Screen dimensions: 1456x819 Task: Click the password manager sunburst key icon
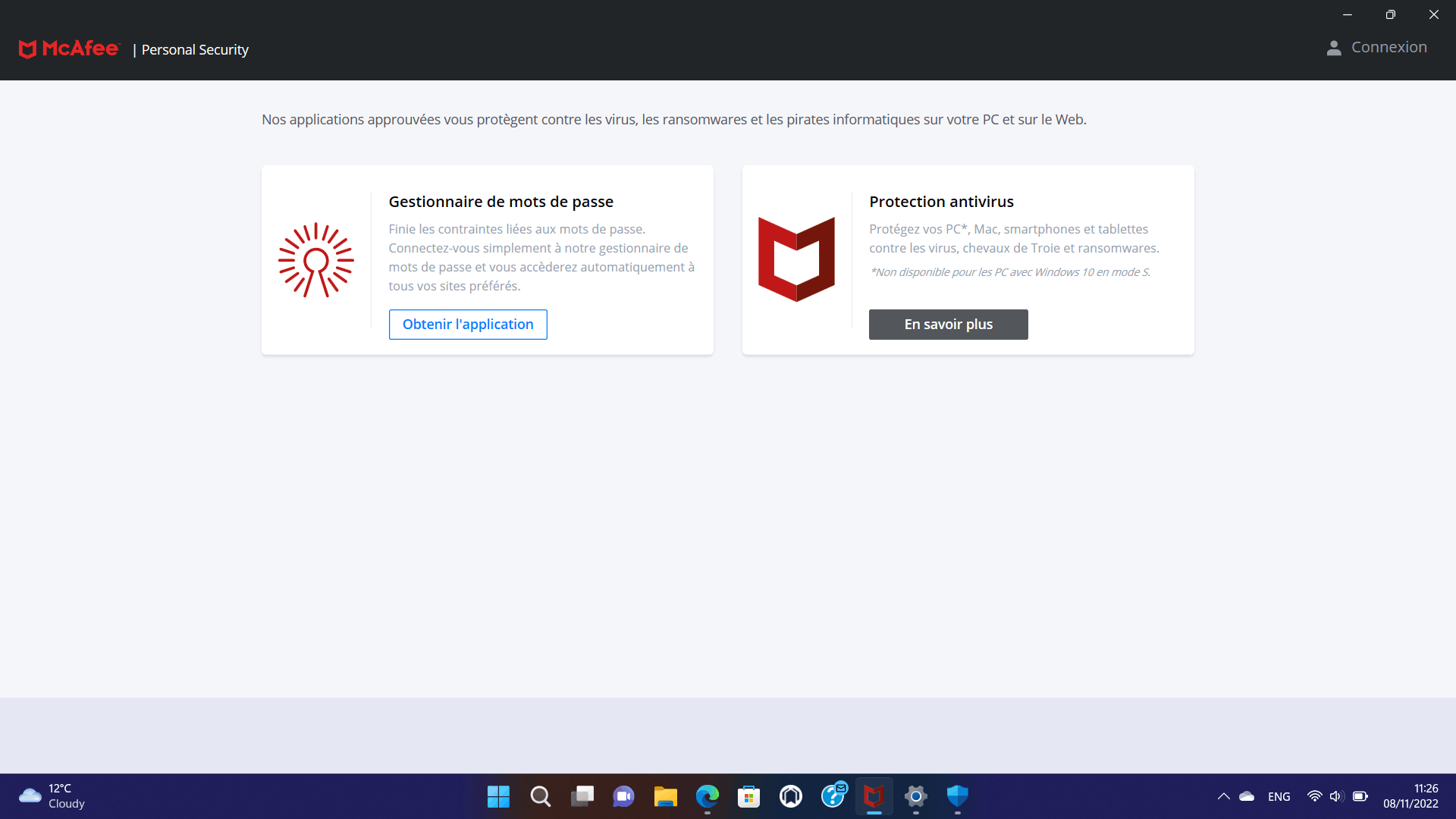click(315, 260)
